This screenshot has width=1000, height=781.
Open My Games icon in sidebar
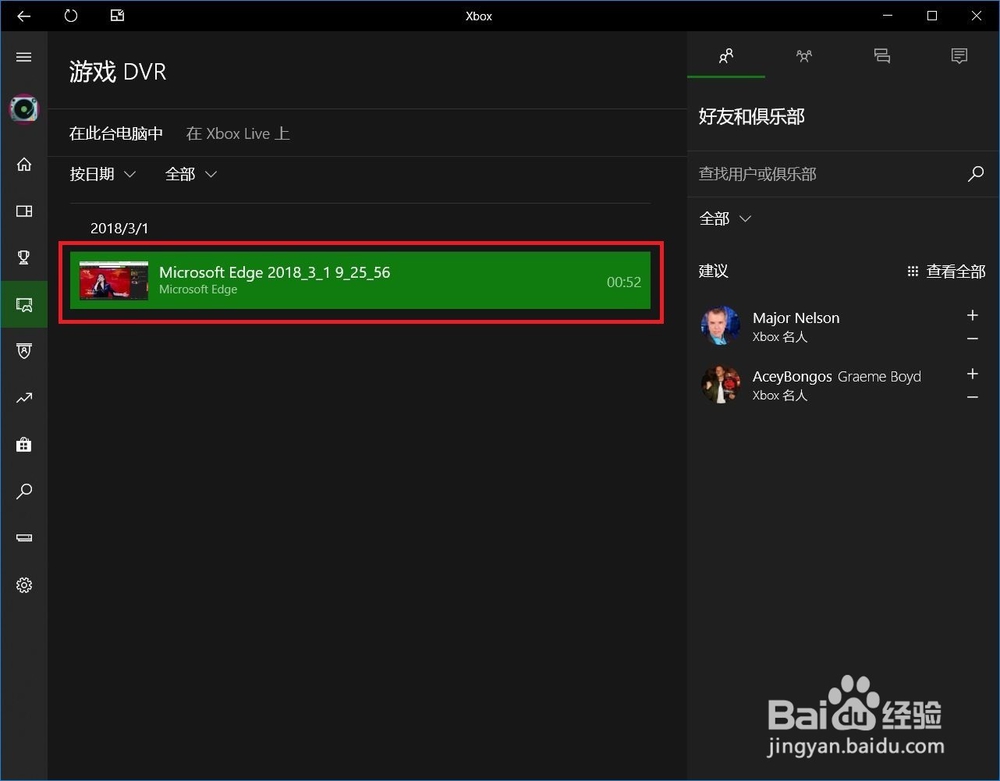[x=24, y=211]
